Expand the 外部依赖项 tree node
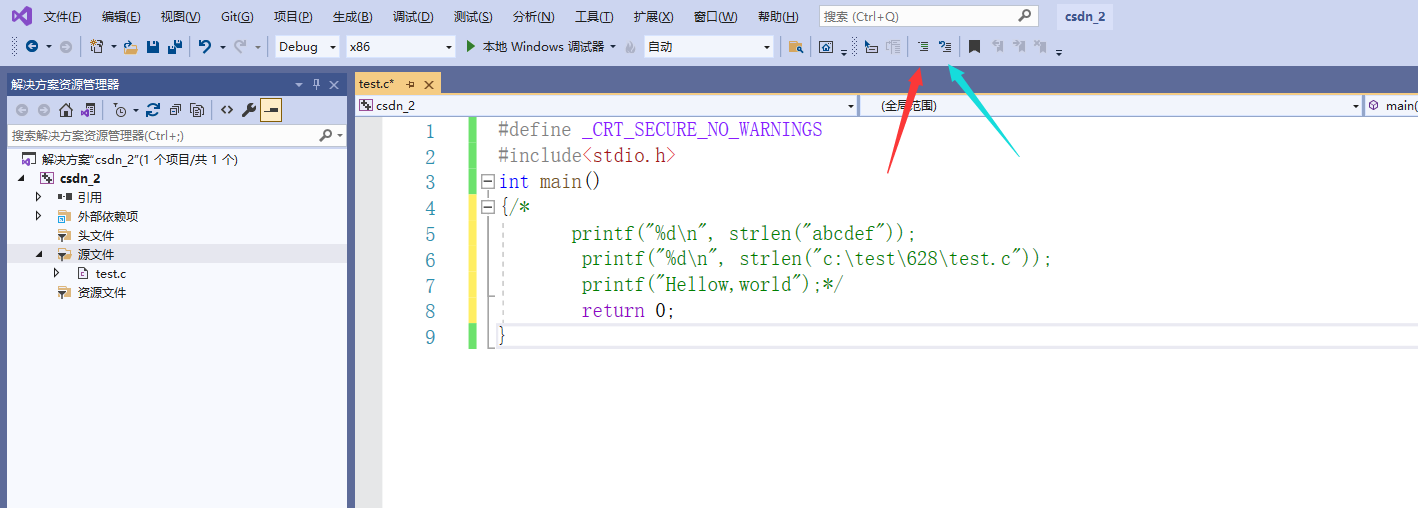The width and height of the screenshot is (1418, 508). pos(39,216)
